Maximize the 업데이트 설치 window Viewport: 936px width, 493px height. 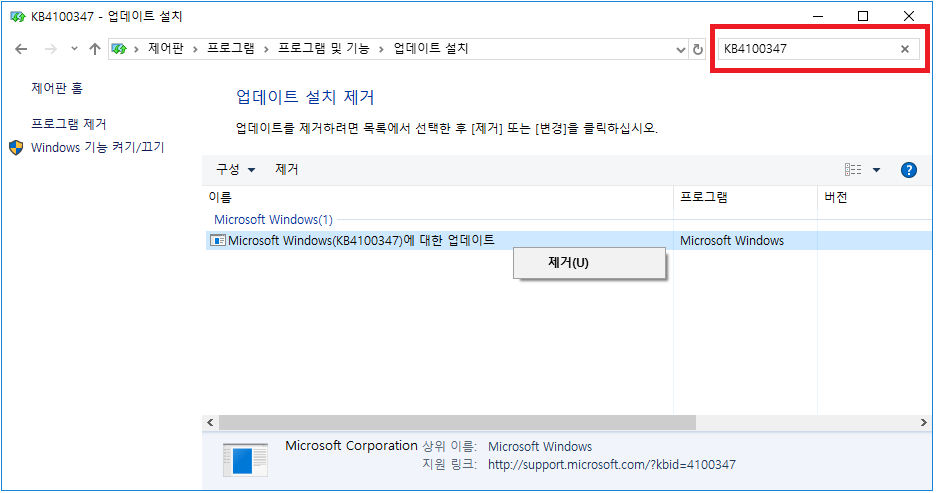[x=863, y=16]
